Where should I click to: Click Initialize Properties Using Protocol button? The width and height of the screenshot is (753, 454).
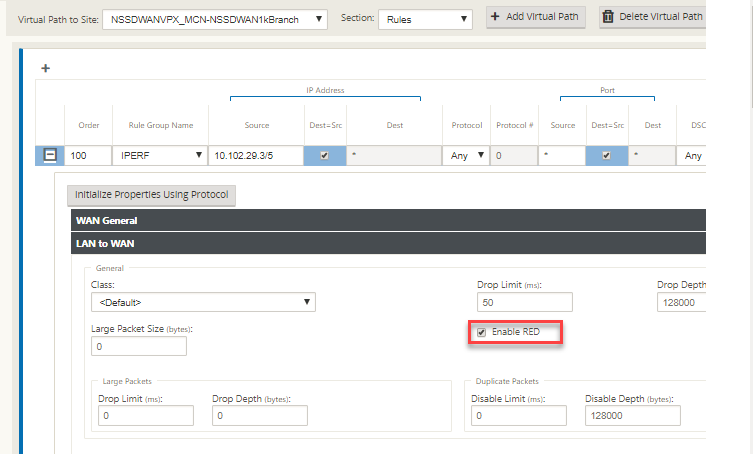click(151, 195)
